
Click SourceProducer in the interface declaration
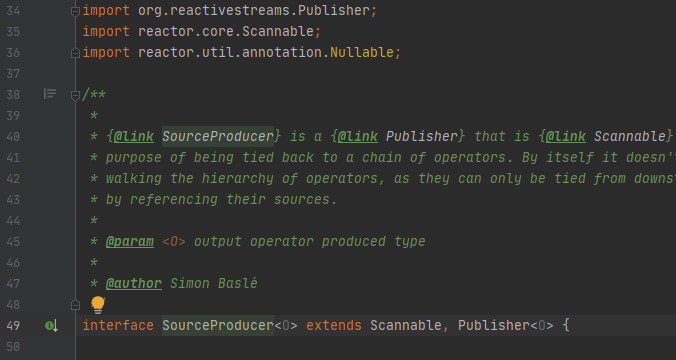(x=218, y=326)
